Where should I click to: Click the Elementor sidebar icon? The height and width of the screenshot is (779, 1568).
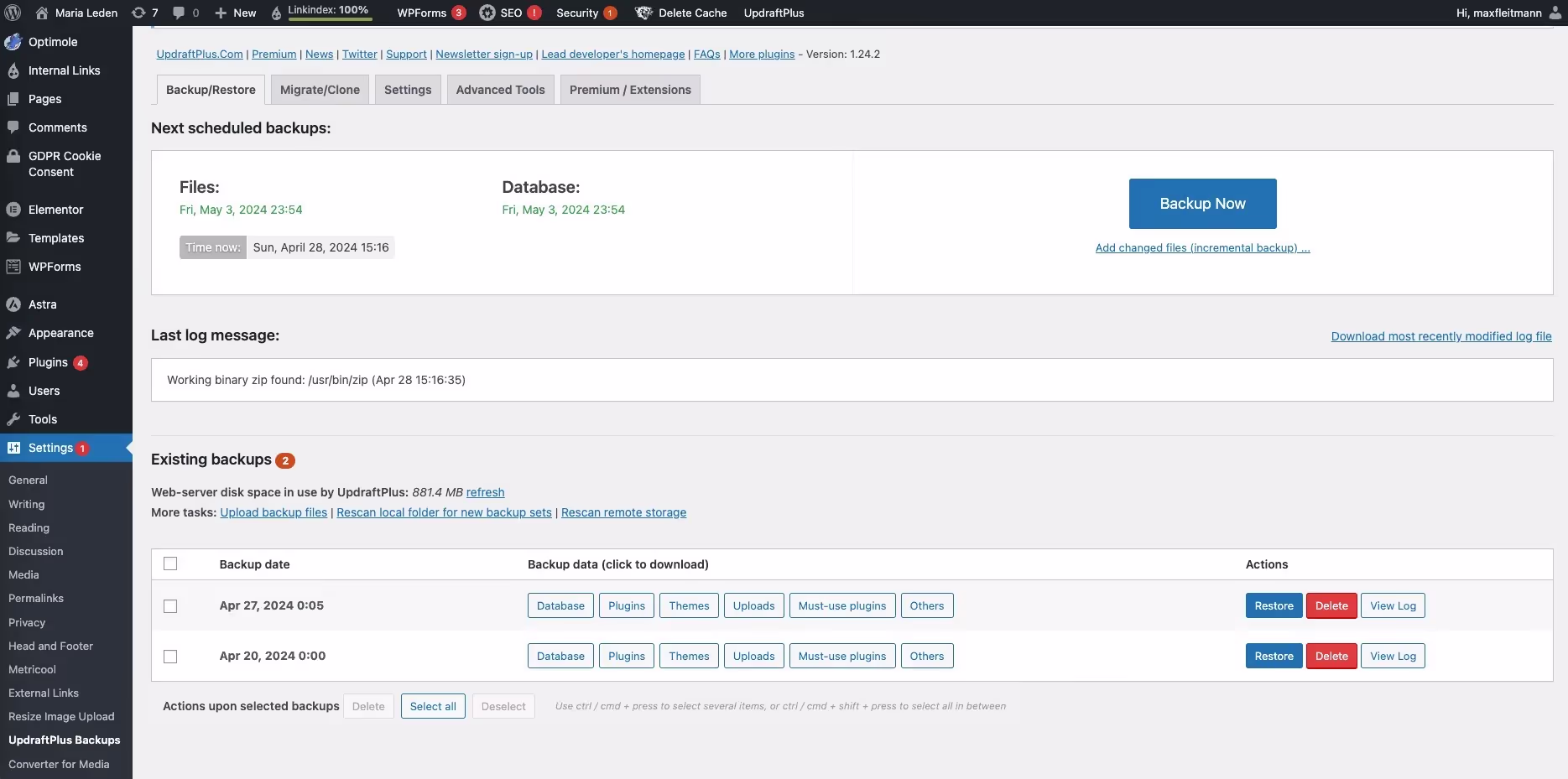coord(13,210)
